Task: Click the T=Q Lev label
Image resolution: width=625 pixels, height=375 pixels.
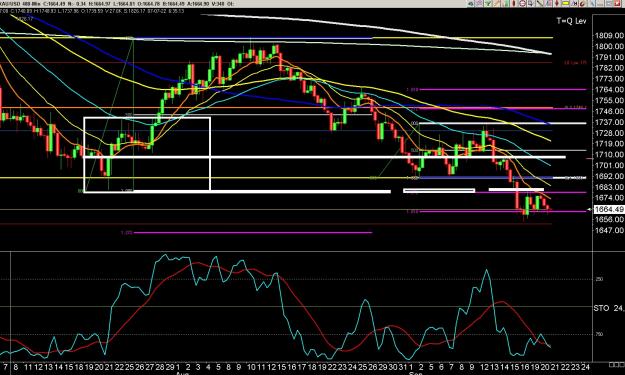Action: pyautogui.click(x=571, y=21)
